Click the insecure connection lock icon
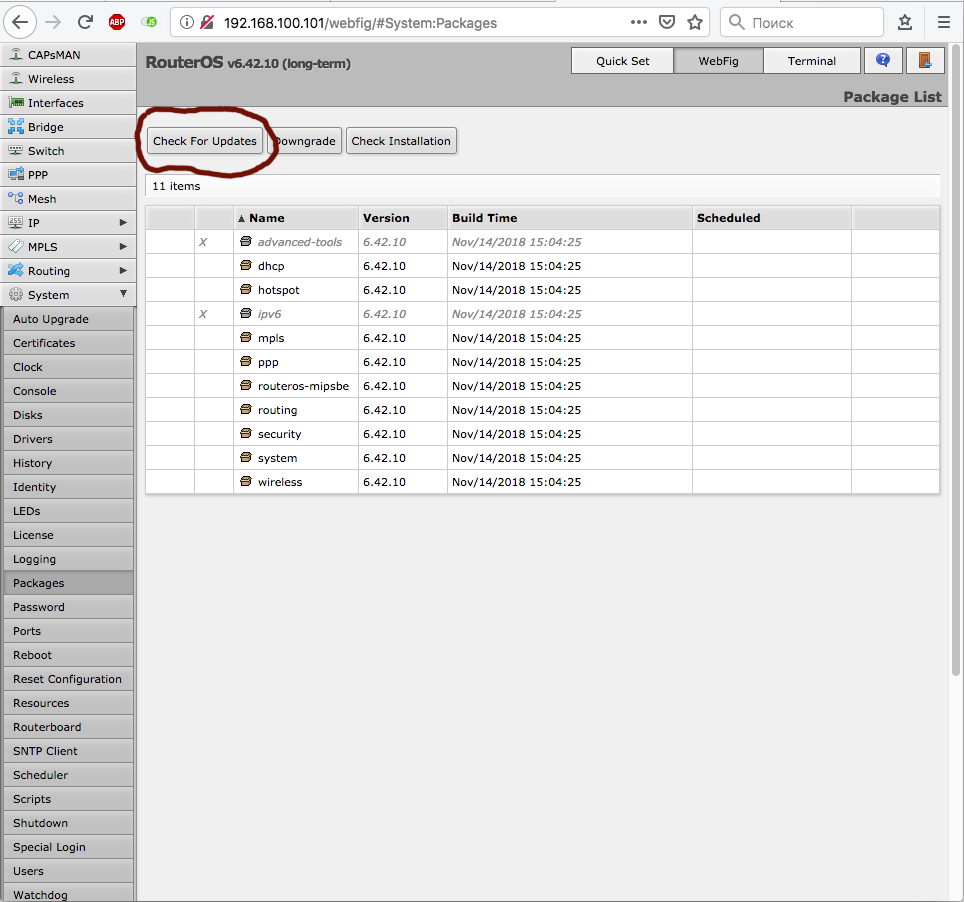Screen dimensions: 964x902 tap(208, 23)
